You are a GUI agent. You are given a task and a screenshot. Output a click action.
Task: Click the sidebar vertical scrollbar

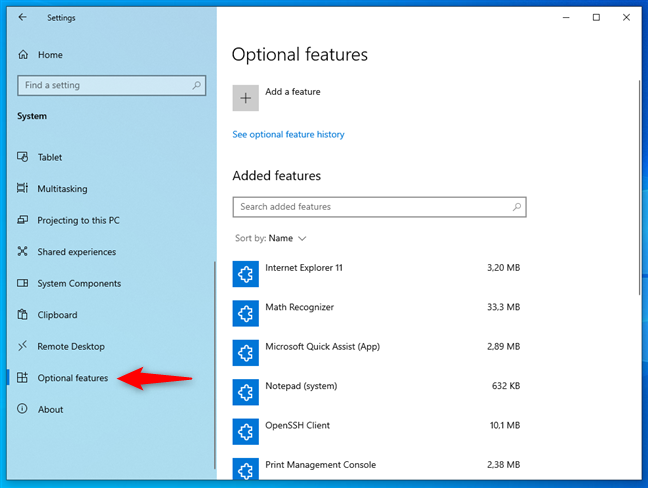214,365
